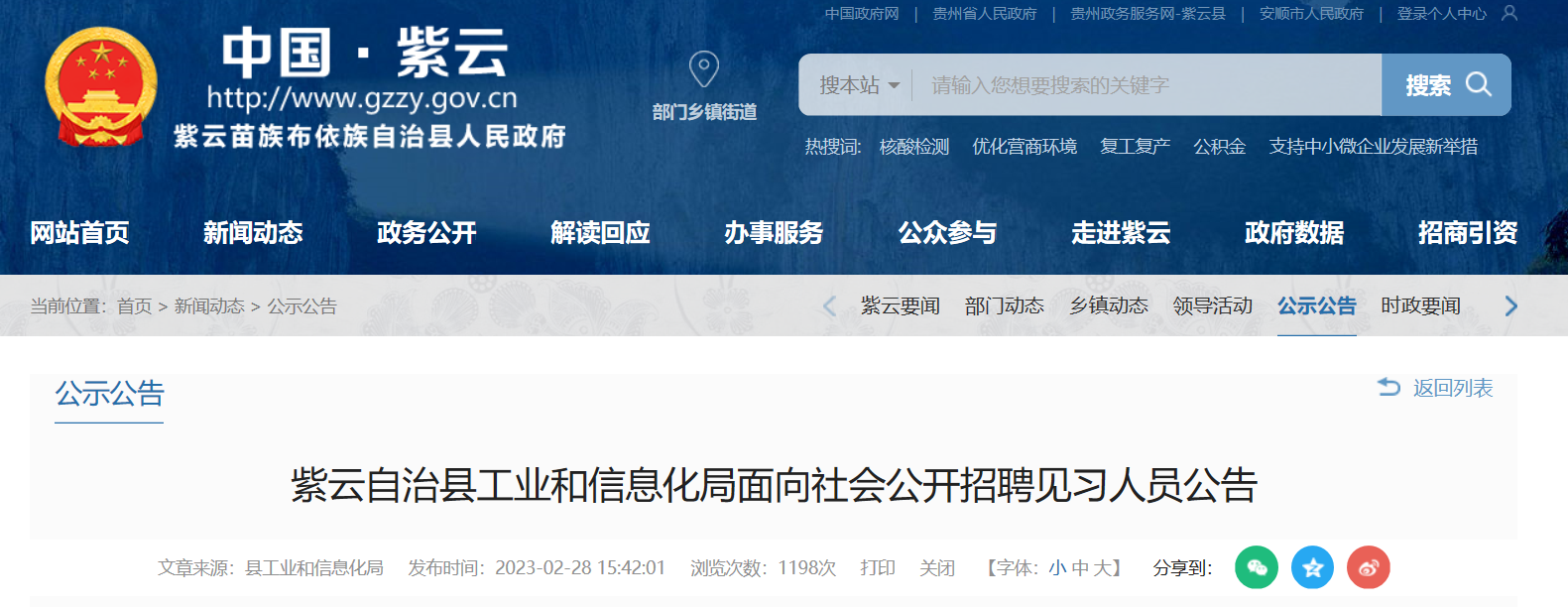The height and width of the screenshot is (607, 1568).
Task: Share article on Weibo icon
Action: pos(1369,567)
